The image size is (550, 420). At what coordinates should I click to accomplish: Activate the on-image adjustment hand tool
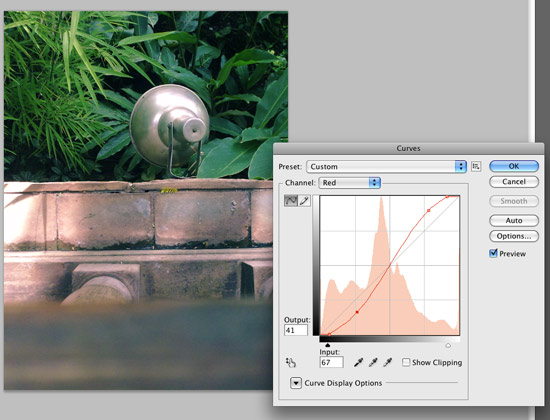pos(291,362)
